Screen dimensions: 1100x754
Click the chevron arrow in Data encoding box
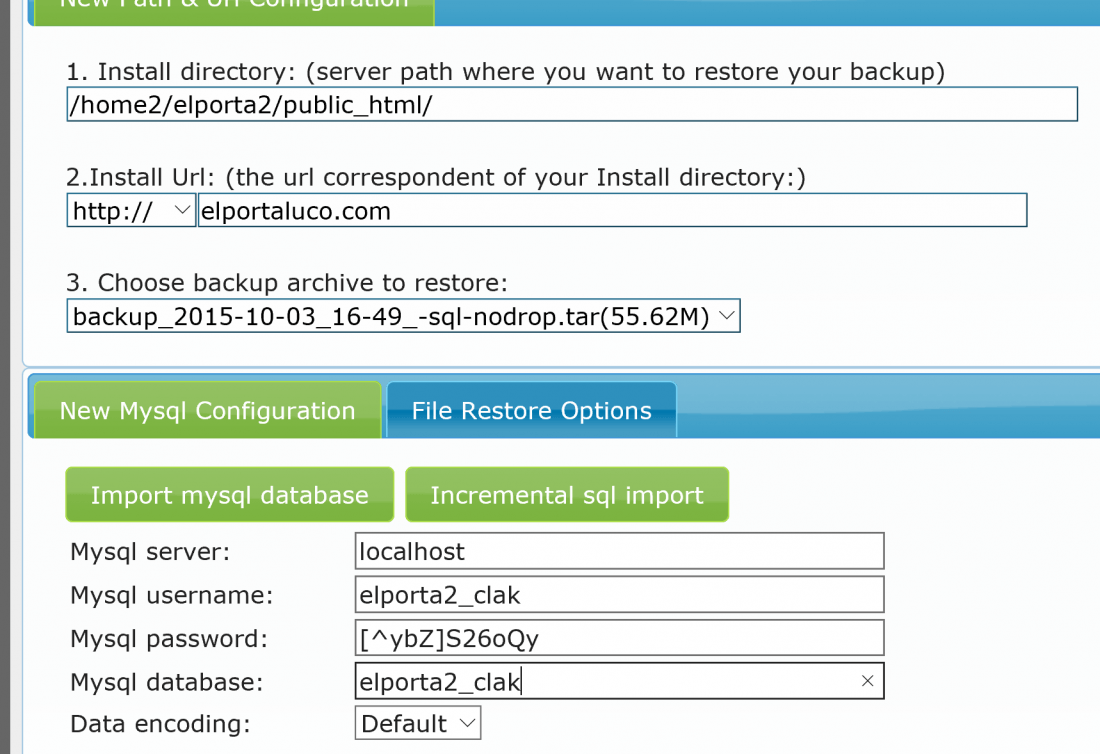(x=467, y=723)
